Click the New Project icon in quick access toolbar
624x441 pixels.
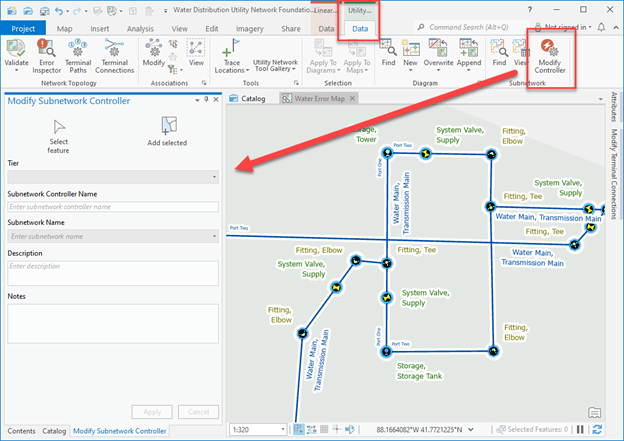pyautogui.click(x=12, y=11)
